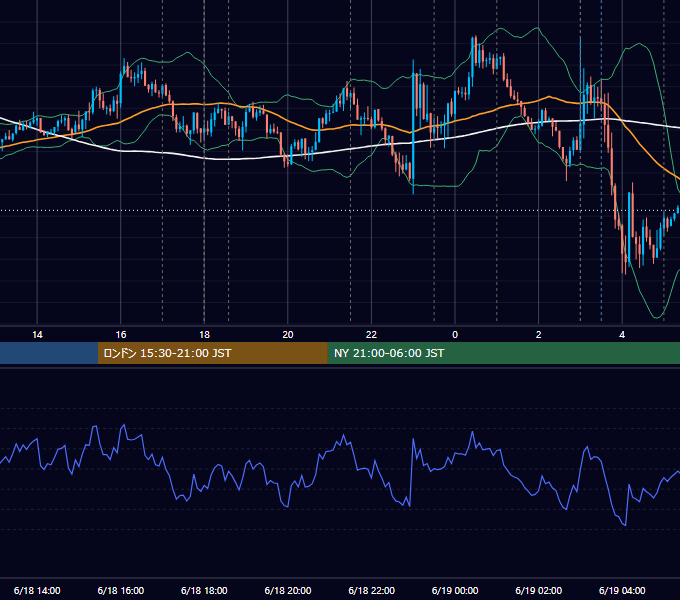Click the blue session bar before ロンドン
This screenshot has width=680, height=600.
click(49, 353)
